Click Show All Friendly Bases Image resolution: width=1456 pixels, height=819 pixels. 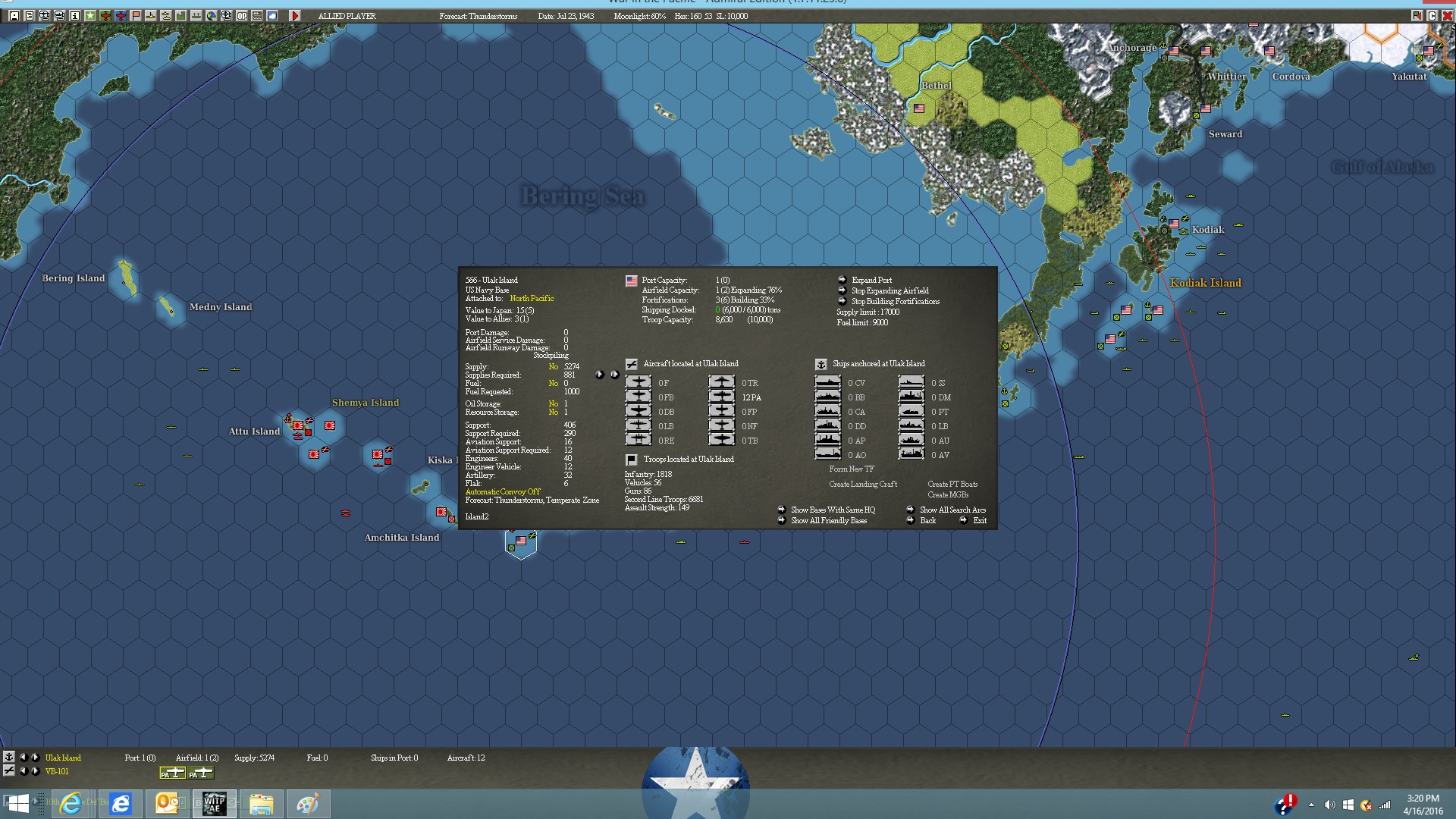pos(829,521)
